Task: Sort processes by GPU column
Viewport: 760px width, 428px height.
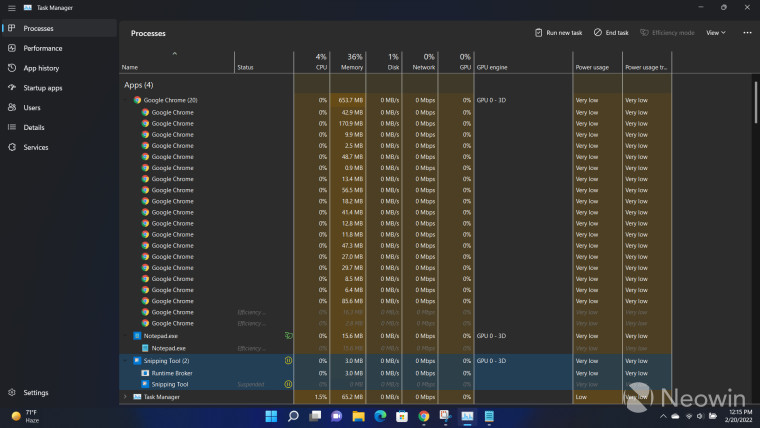Action: 456,62
